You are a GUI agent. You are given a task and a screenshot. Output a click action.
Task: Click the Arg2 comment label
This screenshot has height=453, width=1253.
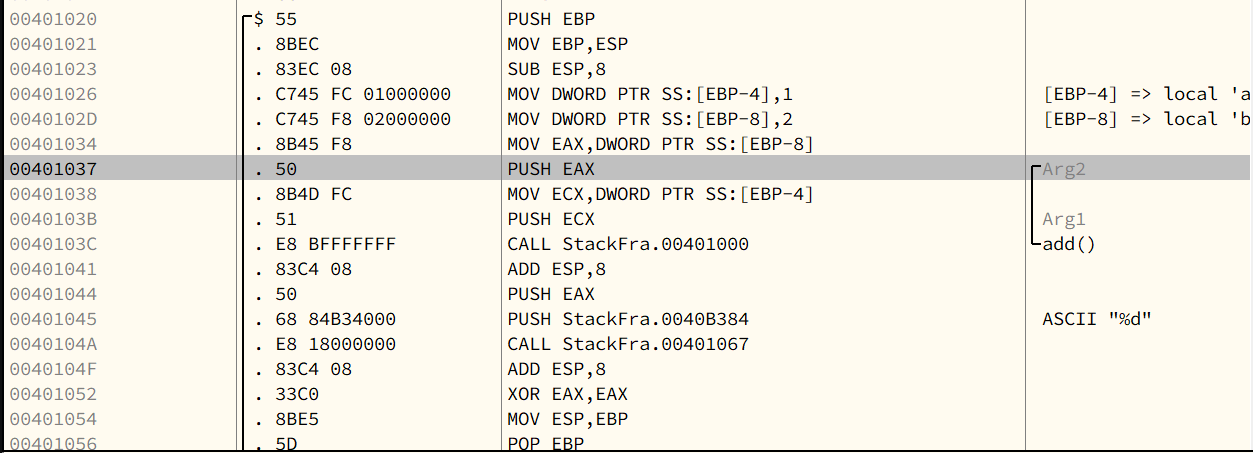pyautogui.click(x=1064, y=169)
